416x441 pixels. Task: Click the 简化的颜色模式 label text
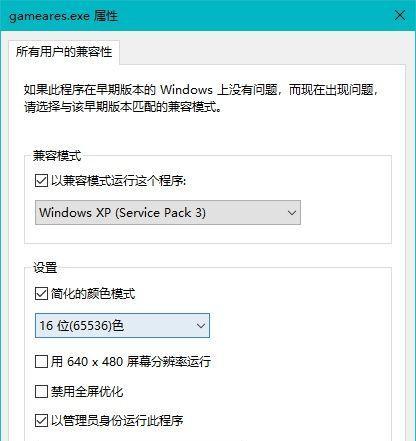click(93, 294)
